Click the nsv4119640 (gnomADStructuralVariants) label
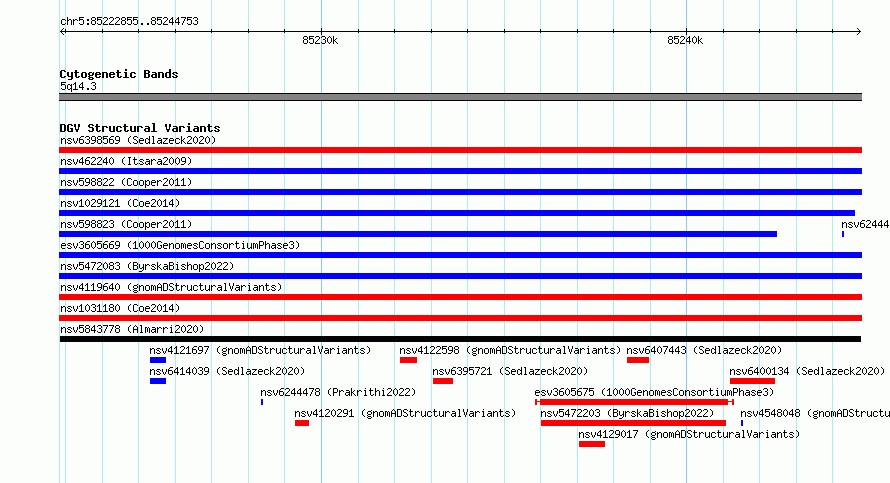The height and width of the screenshot is (483, 890). click(x=171, y=287)
